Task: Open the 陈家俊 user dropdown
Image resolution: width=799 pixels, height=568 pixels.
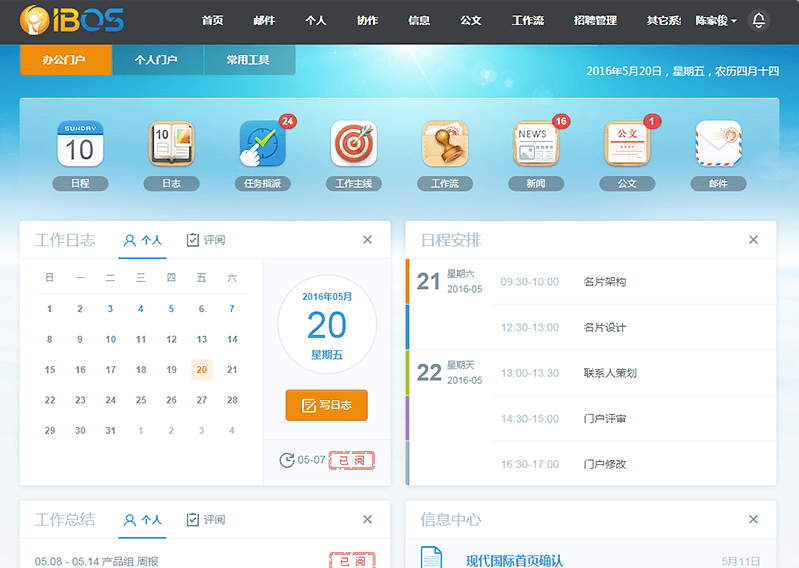Action: tap(716, 21)
